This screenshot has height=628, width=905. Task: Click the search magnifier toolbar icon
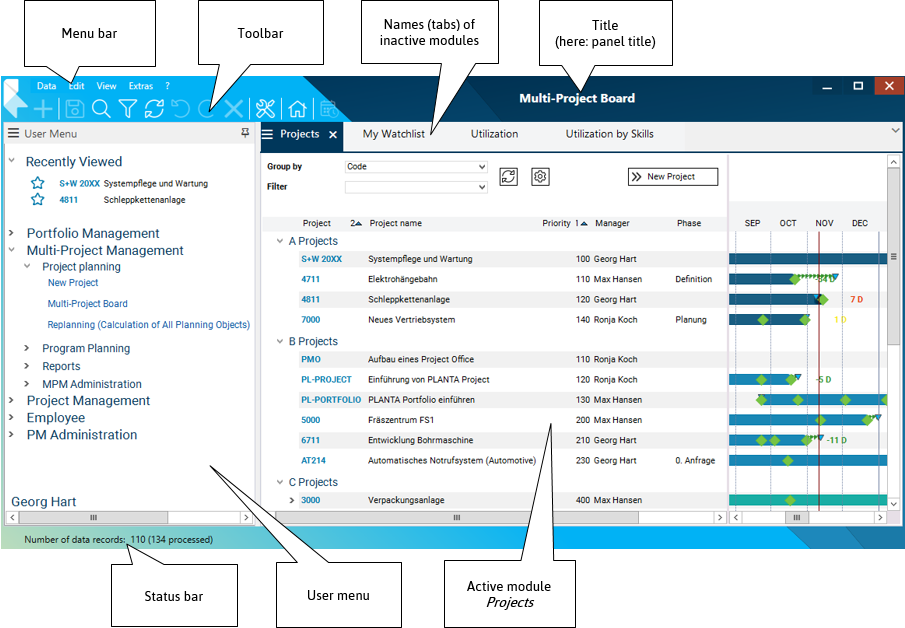coord(101,109)
